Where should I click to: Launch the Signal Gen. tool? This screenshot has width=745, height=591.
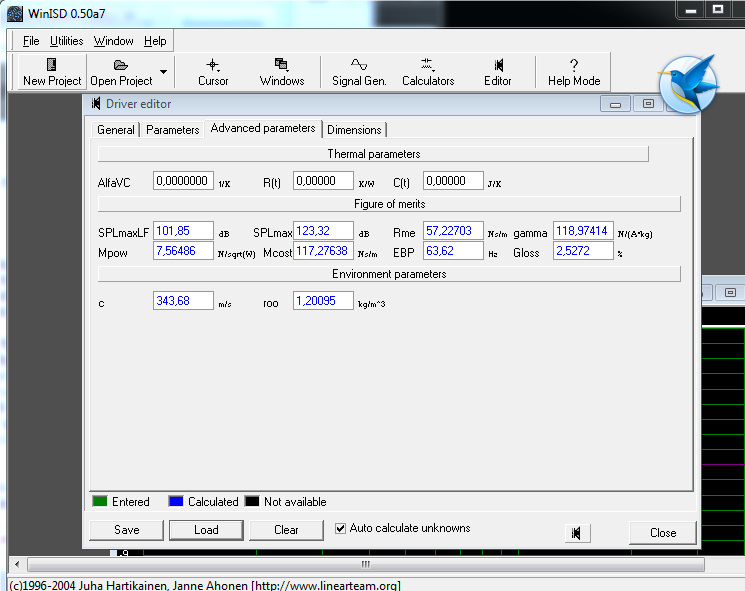[359, 72]
